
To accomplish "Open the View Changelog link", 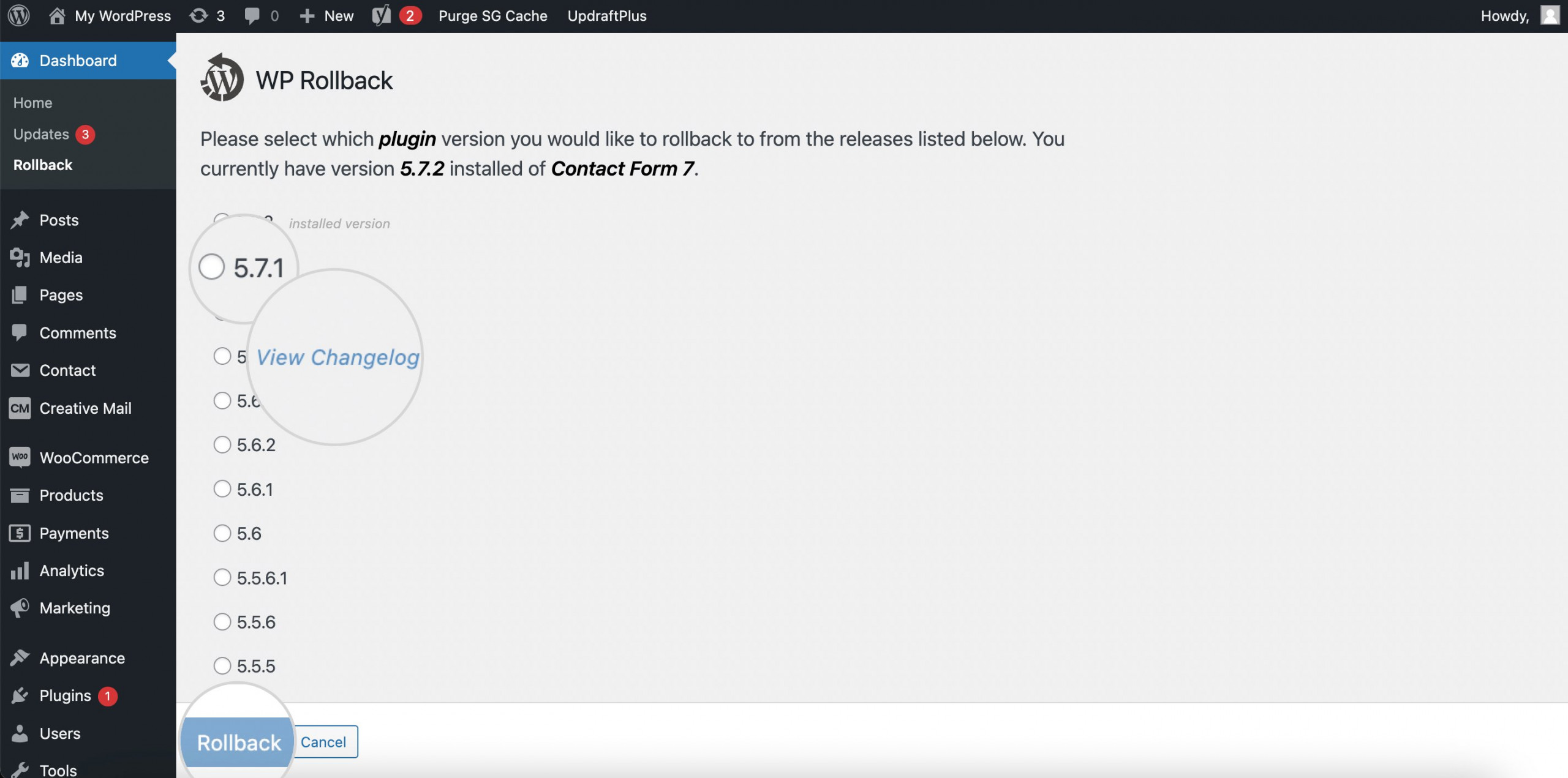I will tap(337, 357).
